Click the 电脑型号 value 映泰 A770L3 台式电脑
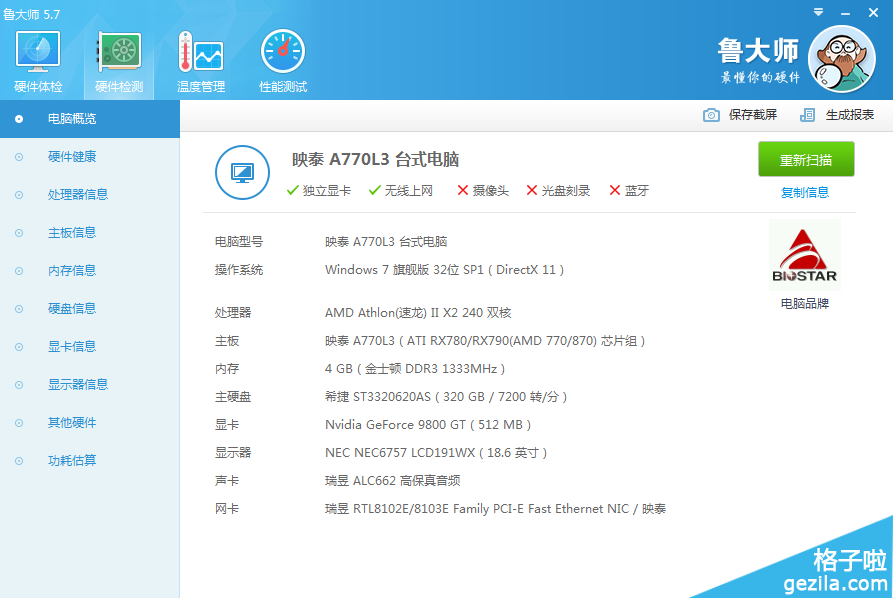The height and width of the screenshot is (598, 893). [386, 242]
